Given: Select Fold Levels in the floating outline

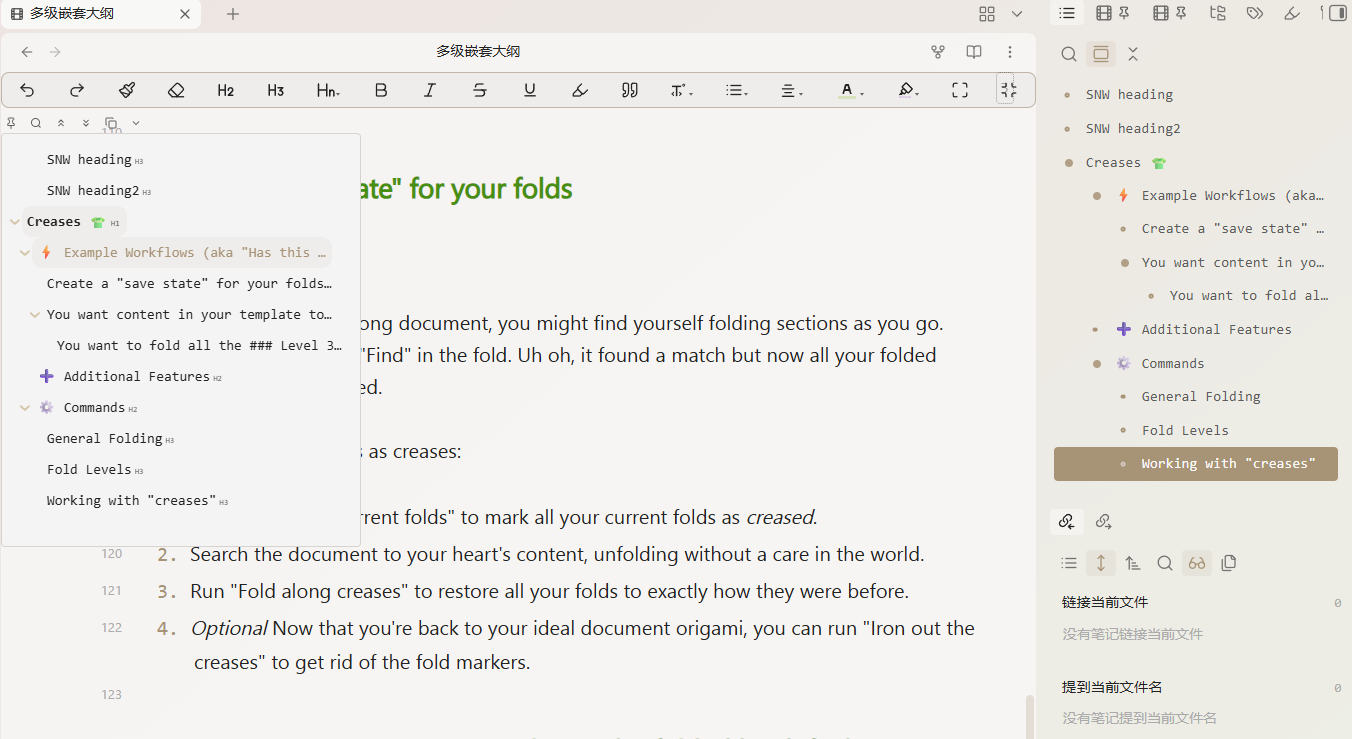Looking at the screenshot, I should pyautogui.click(x=88, y=470).
